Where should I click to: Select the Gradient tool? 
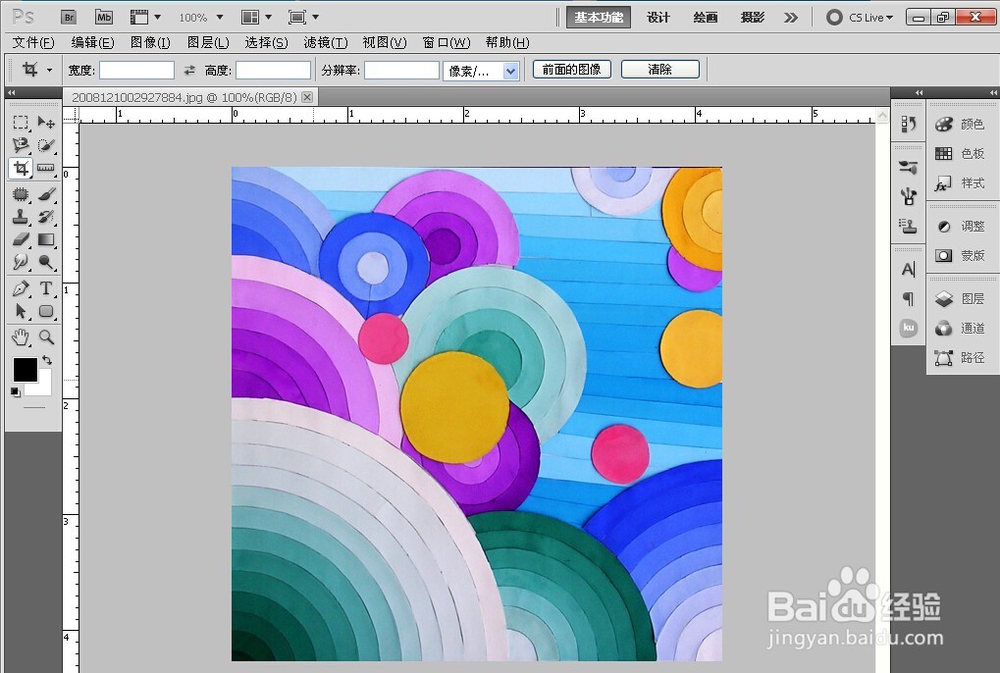coord(46,240)
